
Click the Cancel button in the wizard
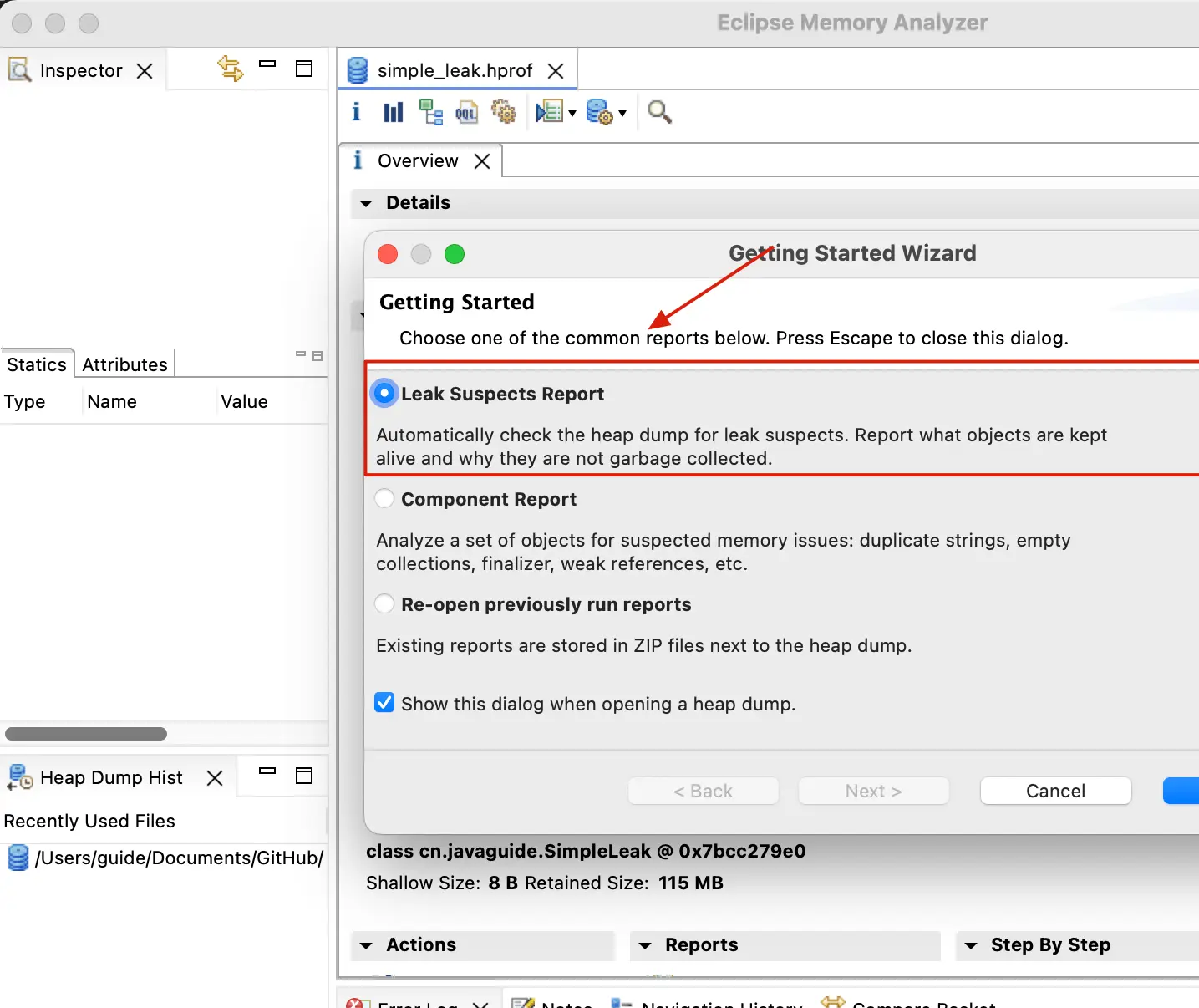(x=1055, y=791)
